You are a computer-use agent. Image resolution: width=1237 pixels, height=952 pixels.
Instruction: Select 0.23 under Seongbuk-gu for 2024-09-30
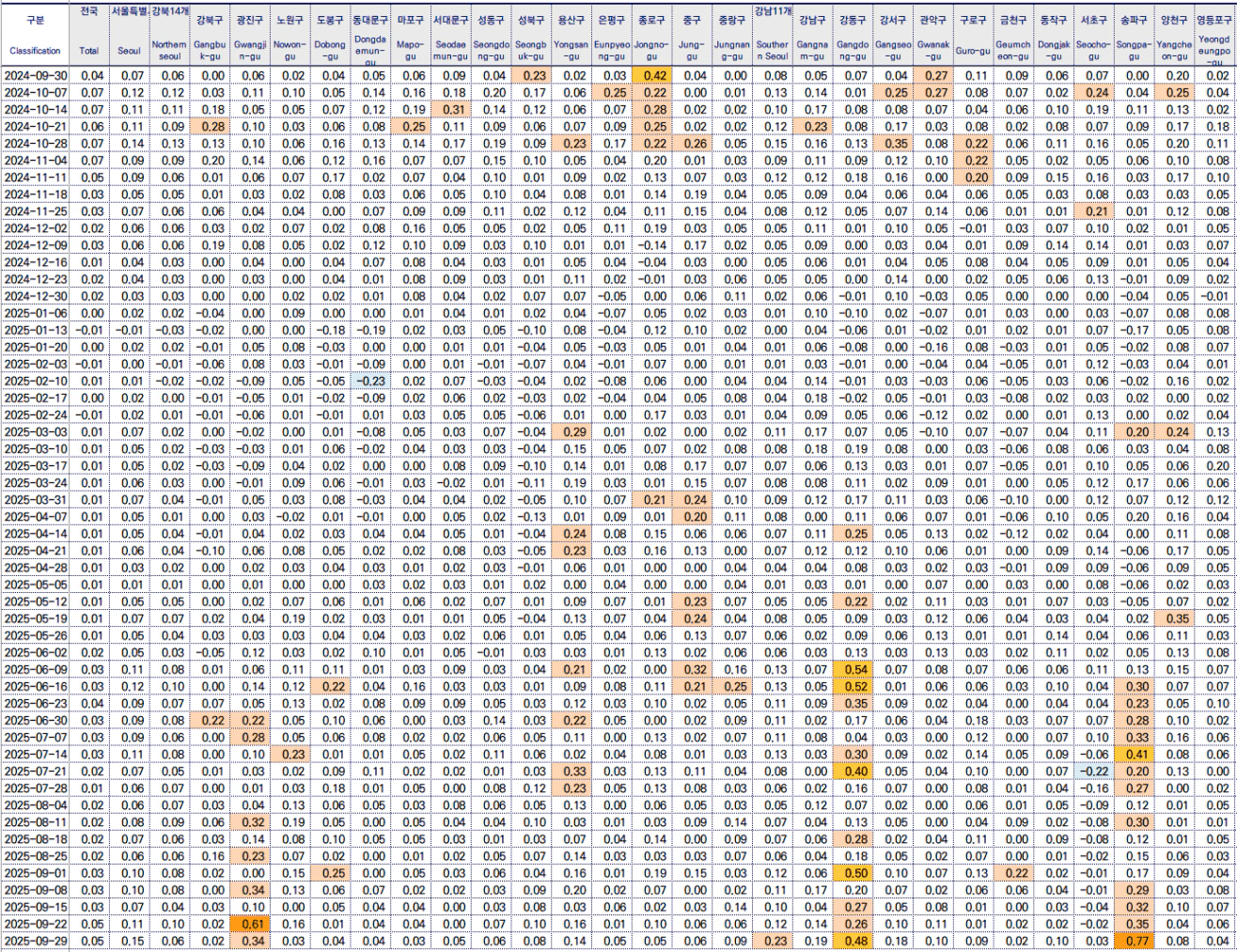pyautogui.click(x=531, y=75)
